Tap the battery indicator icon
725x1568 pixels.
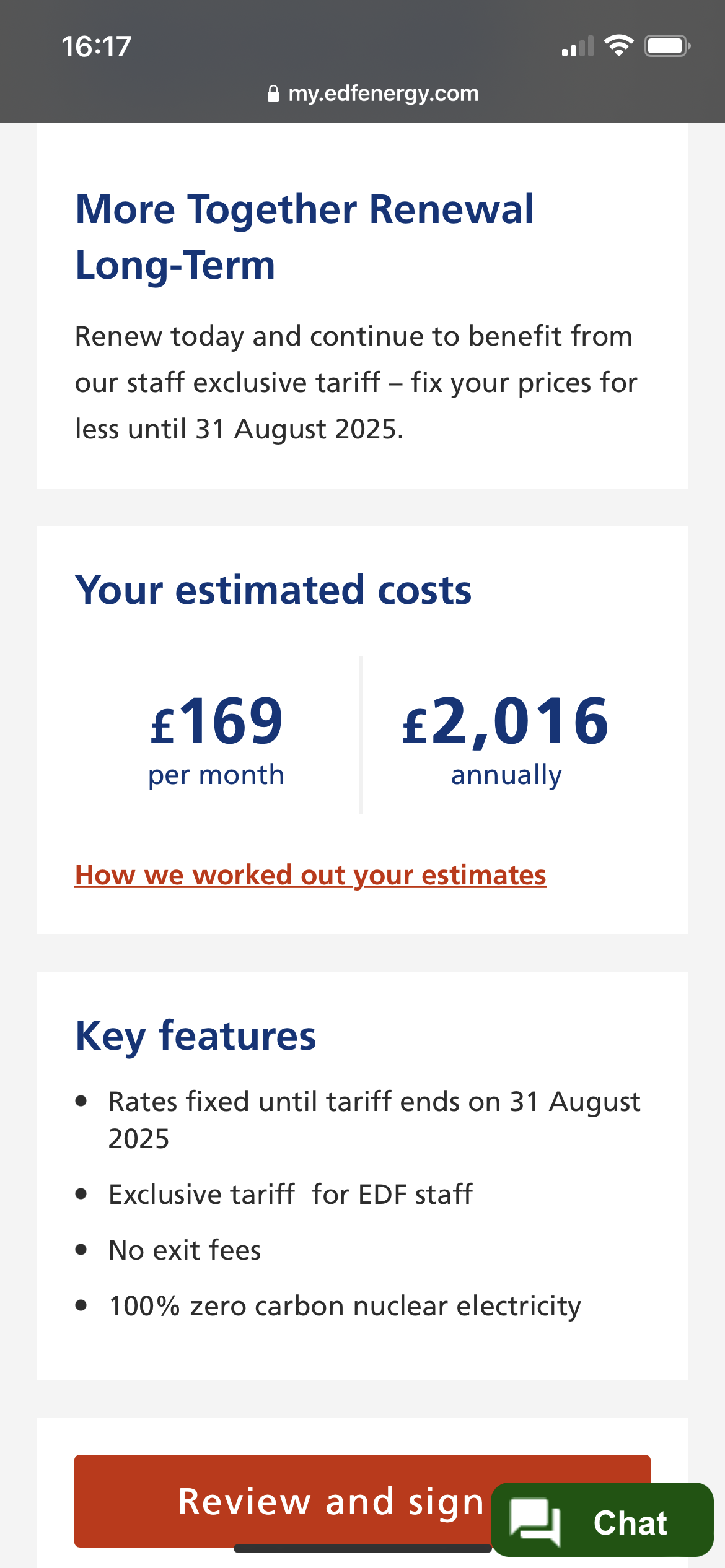tap(667, 46)
